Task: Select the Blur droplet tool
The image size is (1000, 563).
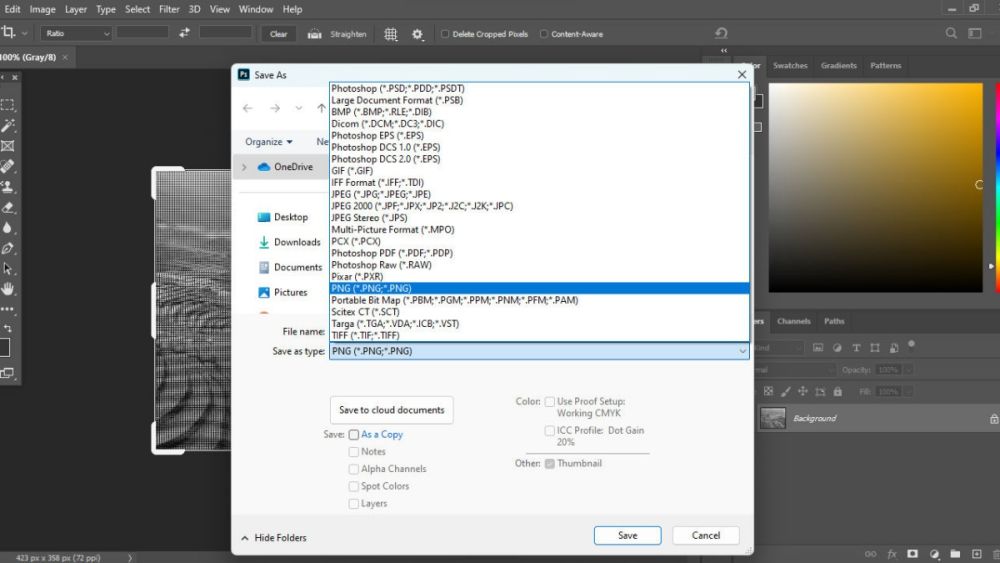Action: click(x=8, y=228)
